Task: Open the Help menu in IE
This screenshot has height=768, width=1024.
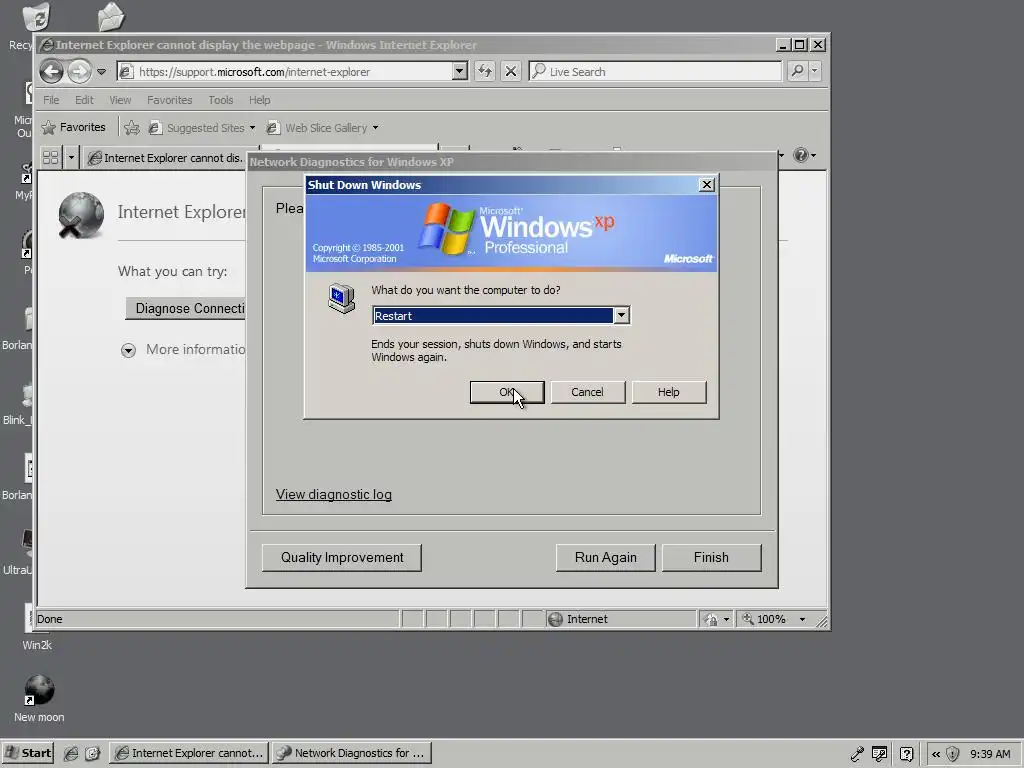Action: coord(259,100)
